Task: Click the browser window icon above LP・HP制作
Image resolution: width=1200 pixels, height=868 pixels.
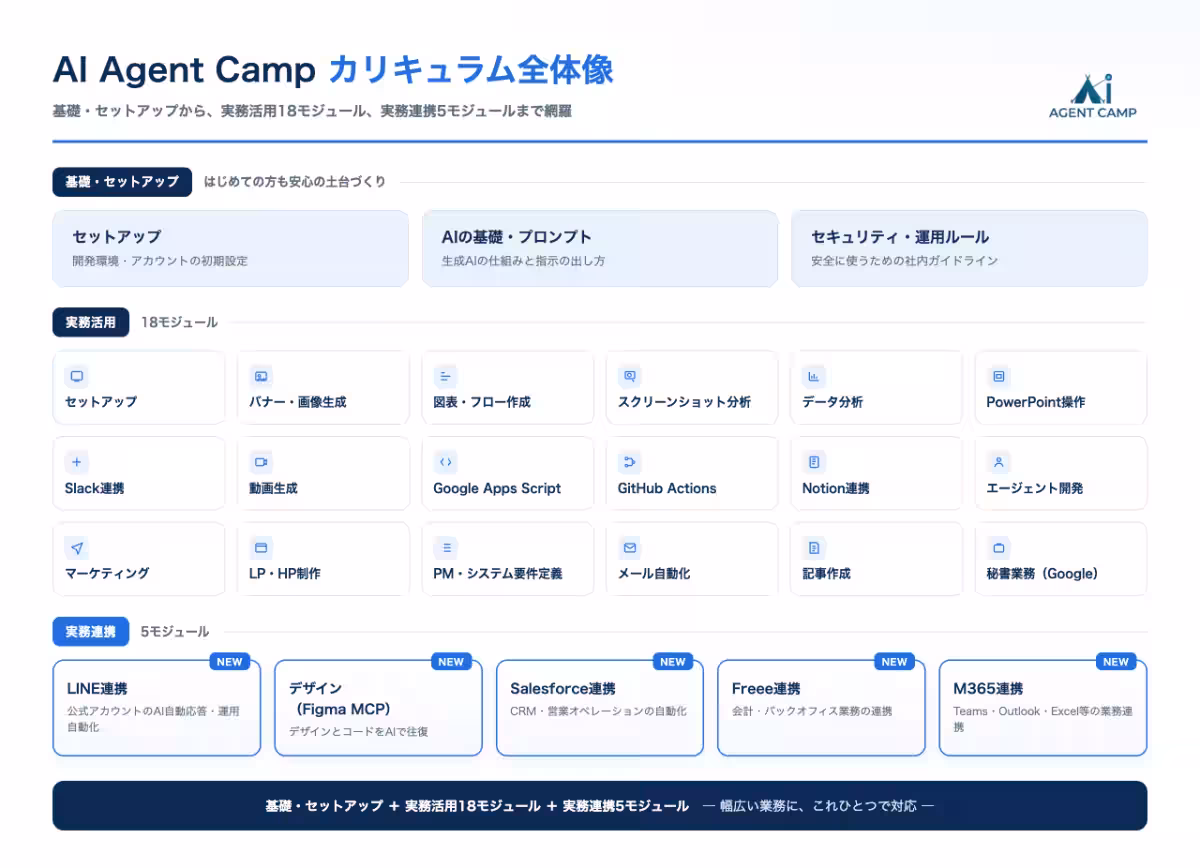Action: pos(261,548)
